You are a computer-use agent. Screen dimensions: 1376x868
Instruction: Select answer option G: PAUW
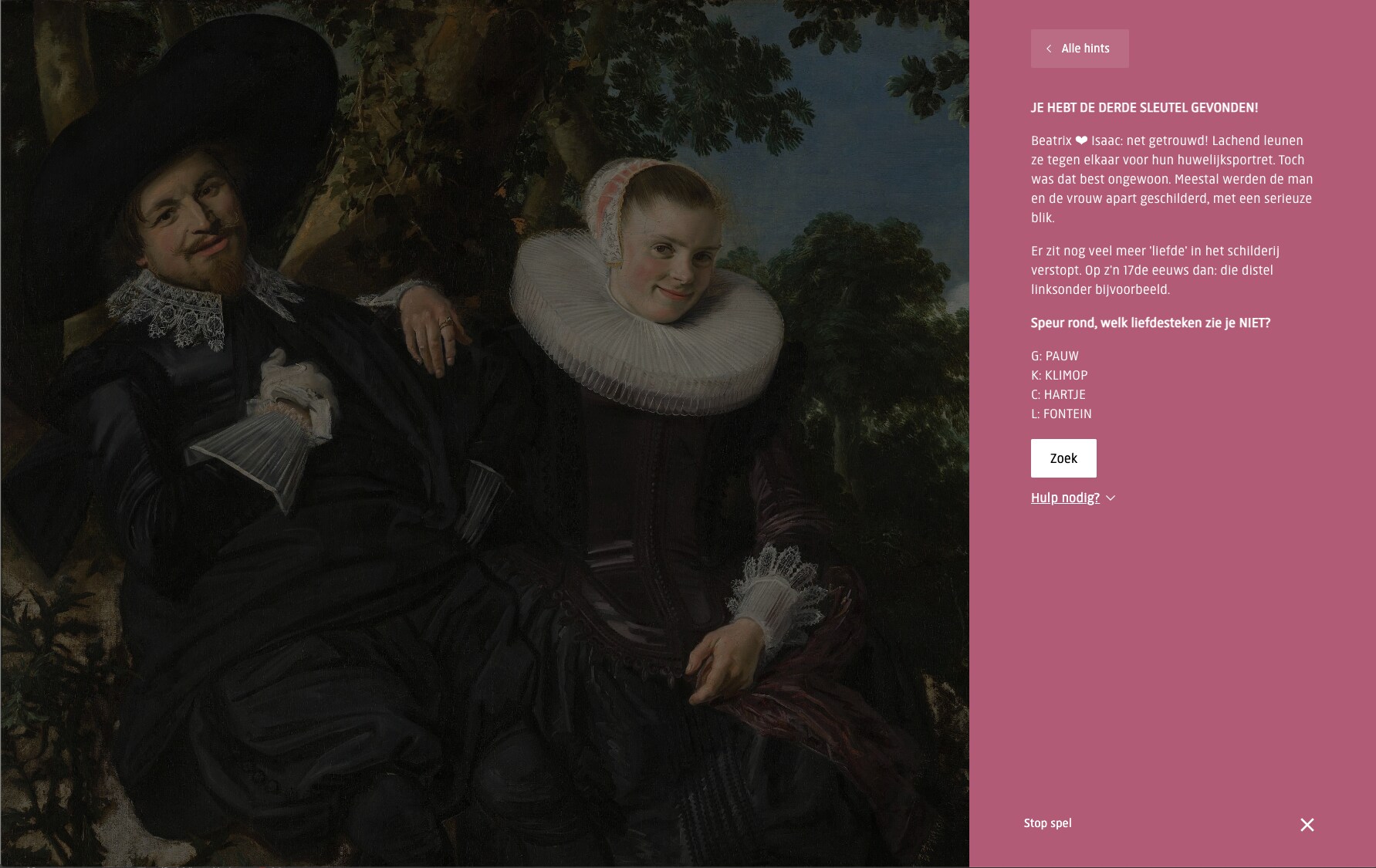[x=1055, y=356]
